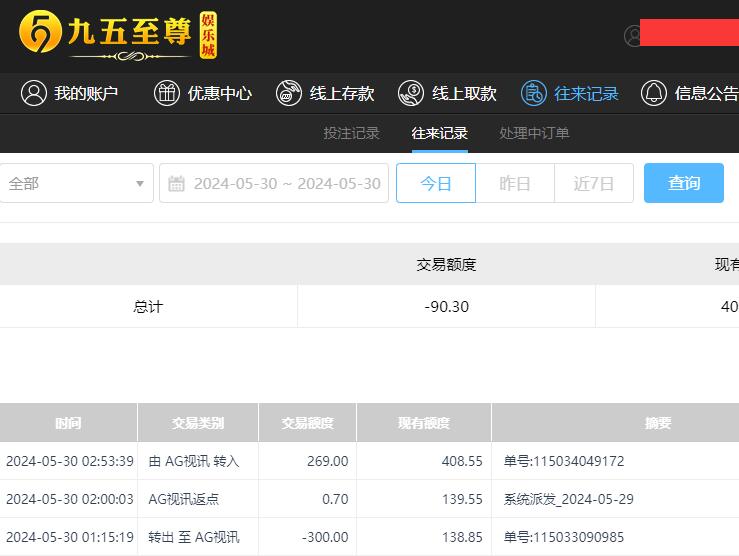This screenshot has width=739, height=556.
Task: Switch to 处理中订单 tab
Action: [534, 133]
